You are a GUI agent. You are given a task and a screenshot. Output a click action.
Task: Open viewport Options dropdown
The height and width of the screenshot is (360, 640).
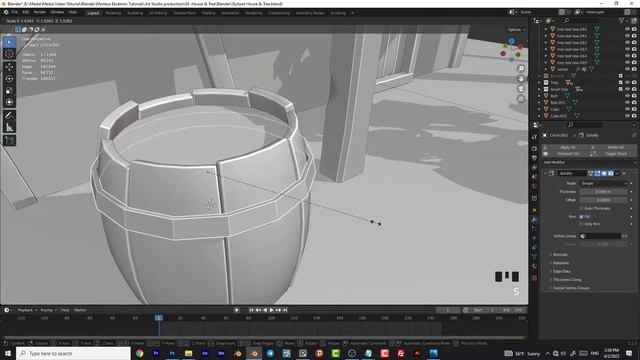point(516,30)
